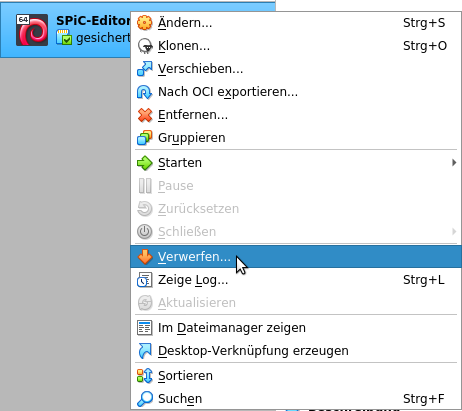The image size is (462, 411).
Task: Click the orange gear icon beside Ändern
Action: click(x=145, y=23)
